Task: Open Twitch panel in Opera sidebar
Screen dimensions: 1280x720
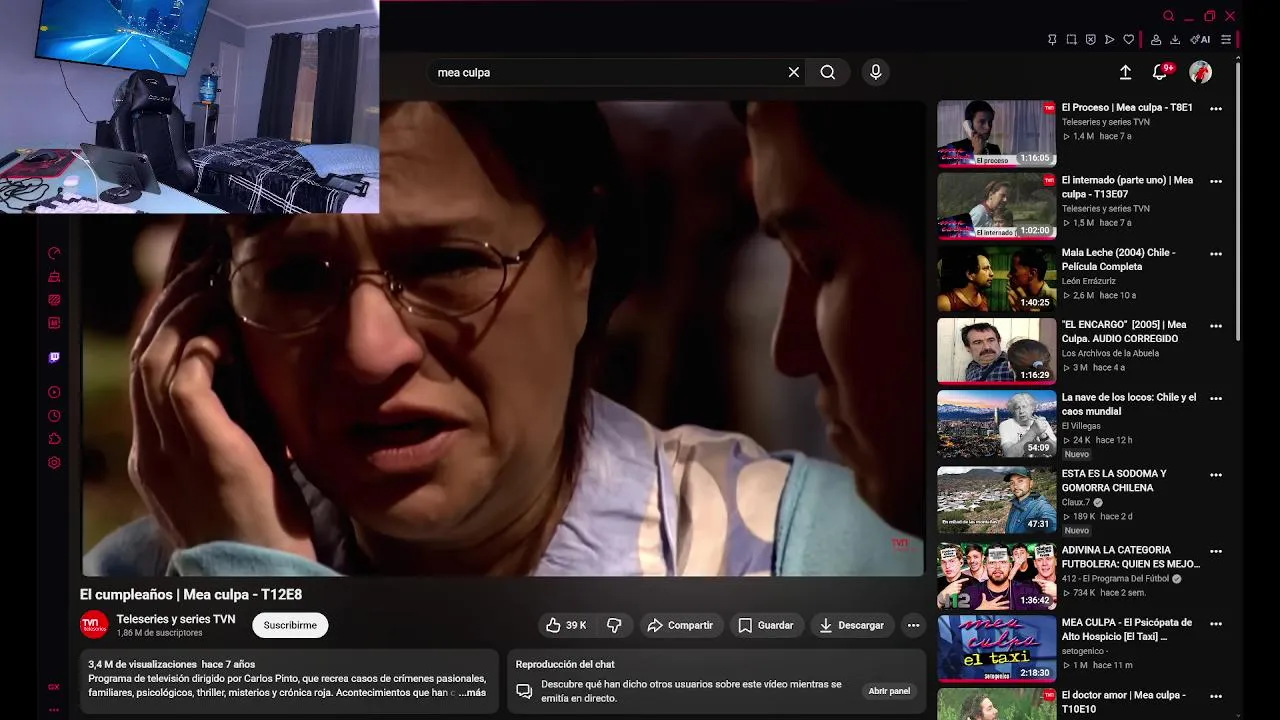Action: [54, 357]
